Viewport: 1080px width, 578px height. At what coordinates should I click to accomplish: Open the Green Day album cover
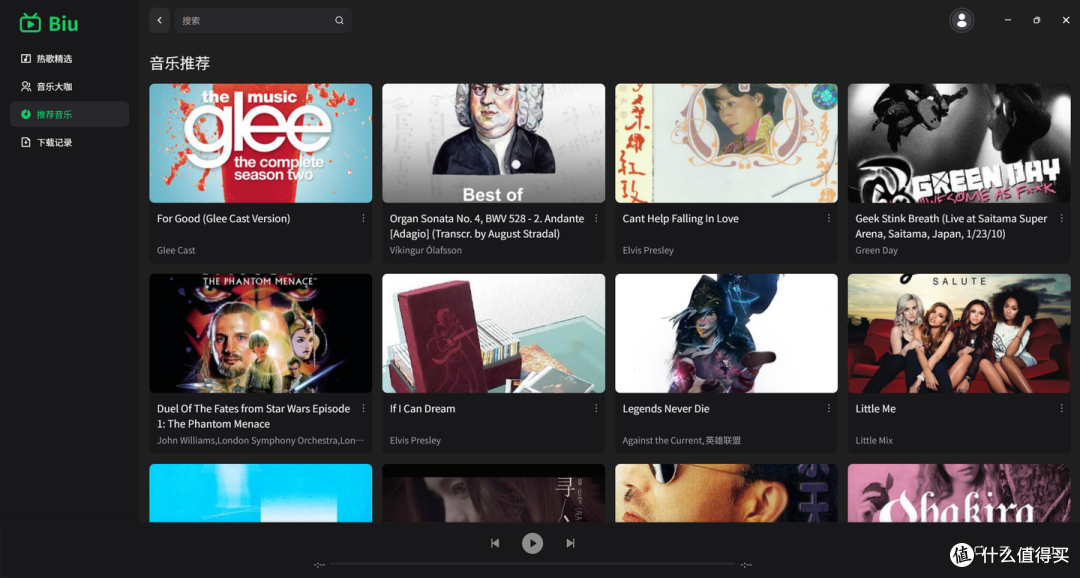click(959, 143)
